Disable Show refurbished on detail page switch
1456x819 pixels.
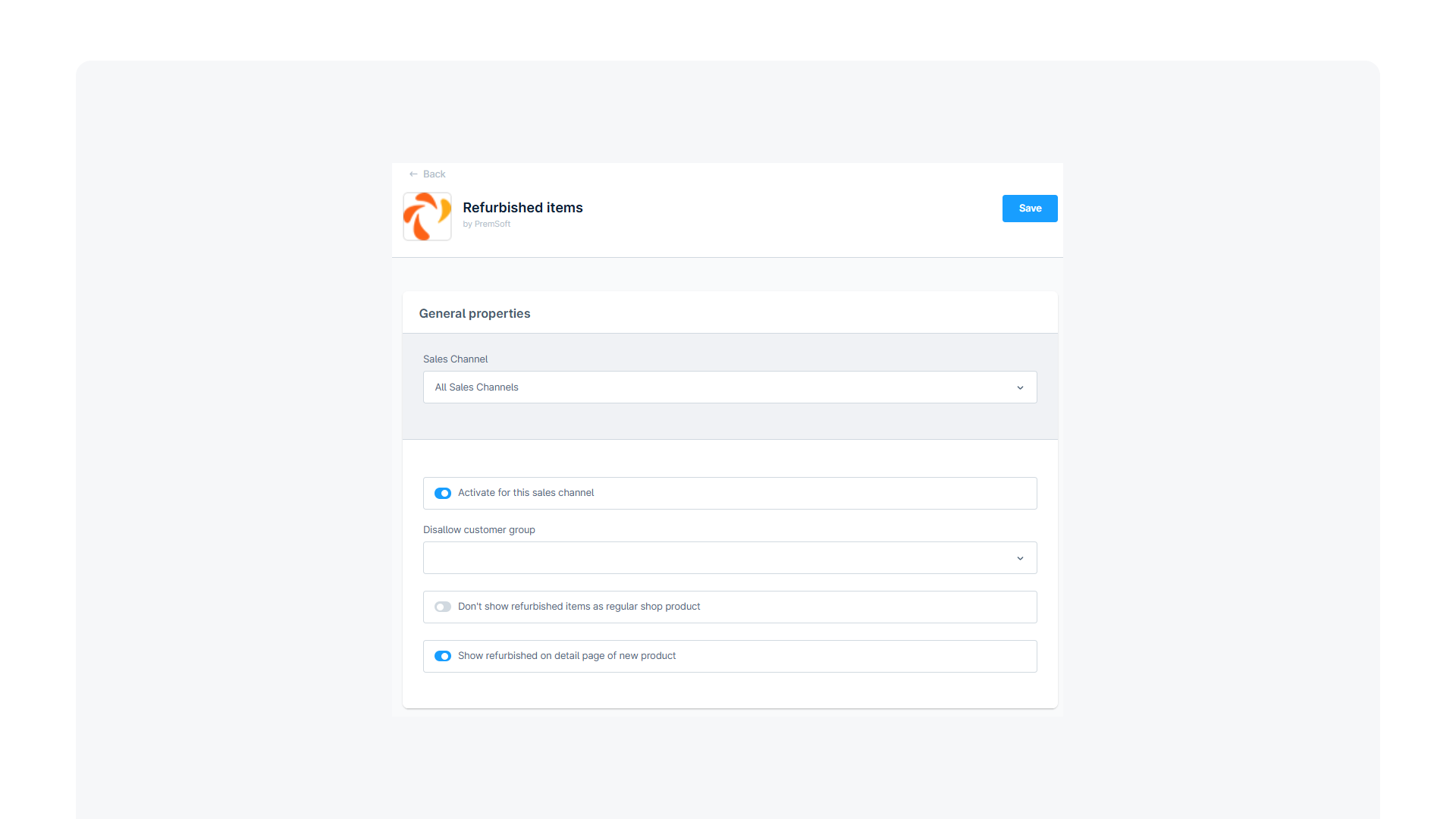443,656
